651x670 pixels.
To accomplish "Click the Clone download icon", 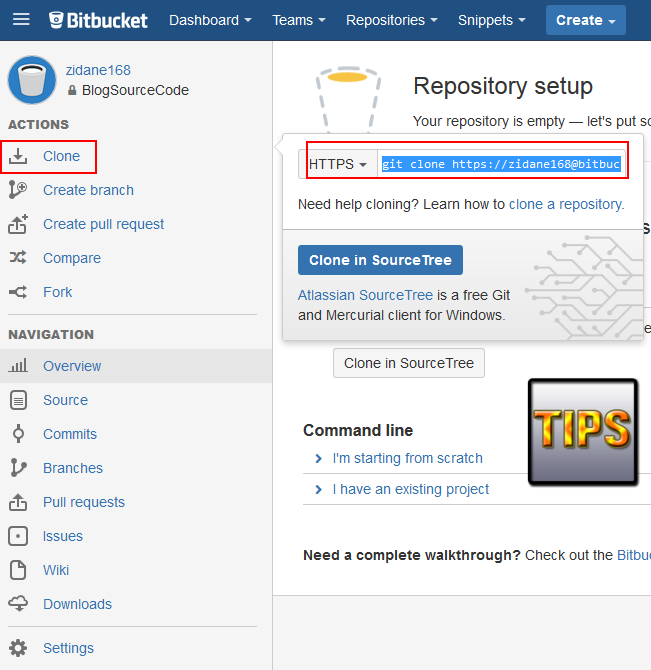I will [x=18, y=156].
